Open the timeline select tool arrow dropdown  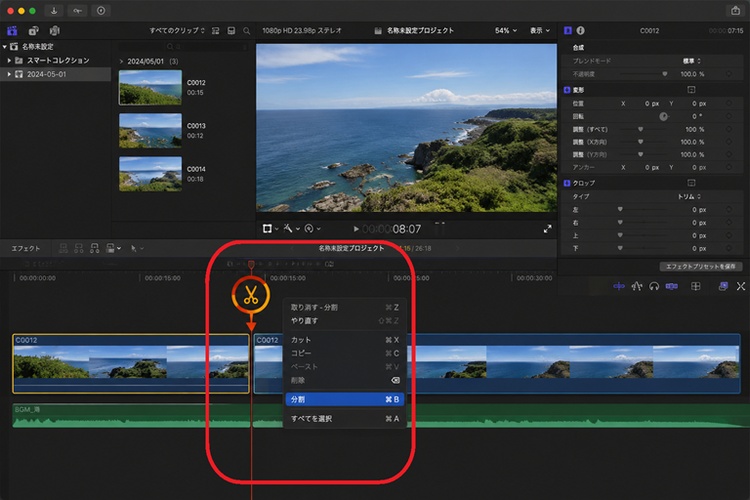coord(137,248)
